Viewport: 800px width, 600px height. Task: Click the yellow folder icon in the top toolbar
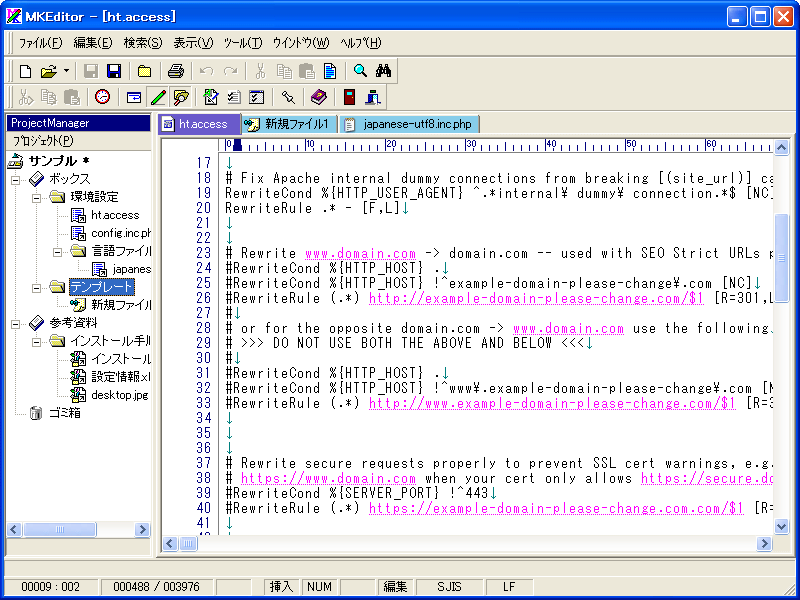(144, 71)
